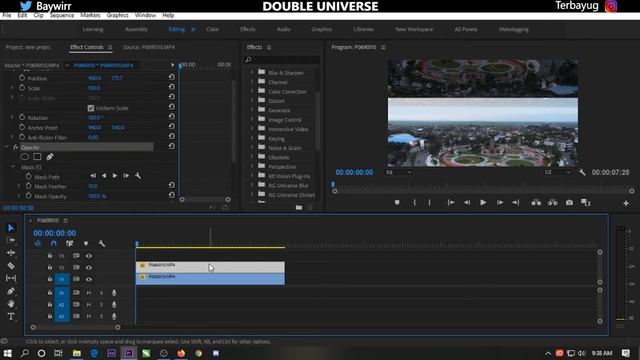Screen dimensions: 640x360
Task: Open File Explorer from the Windows taskbar
Action: [77, 353]
